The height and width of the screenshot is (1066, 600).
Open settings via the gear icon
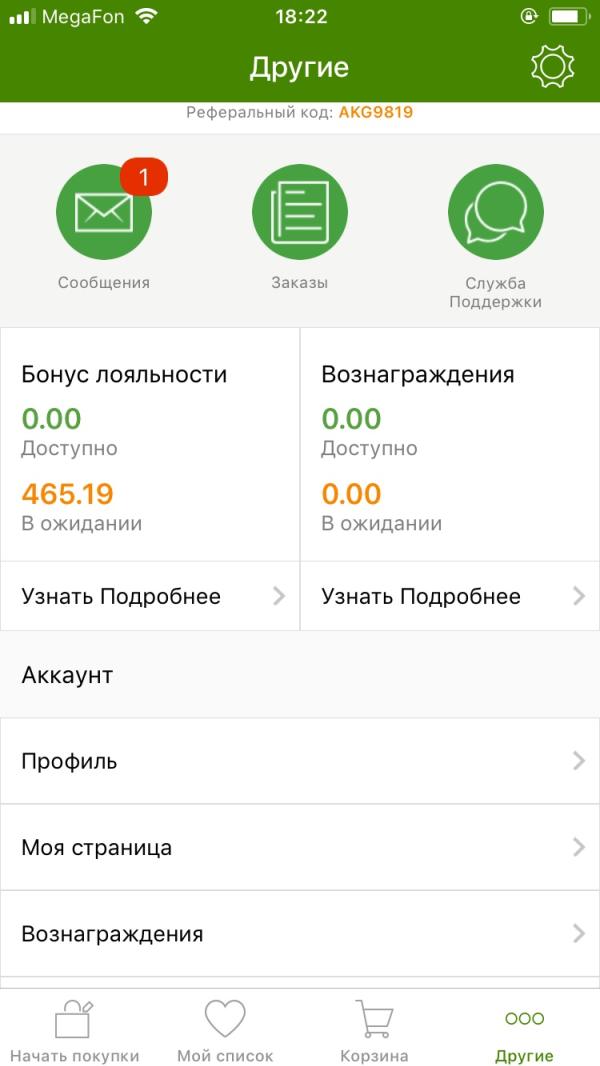(552, 66)
